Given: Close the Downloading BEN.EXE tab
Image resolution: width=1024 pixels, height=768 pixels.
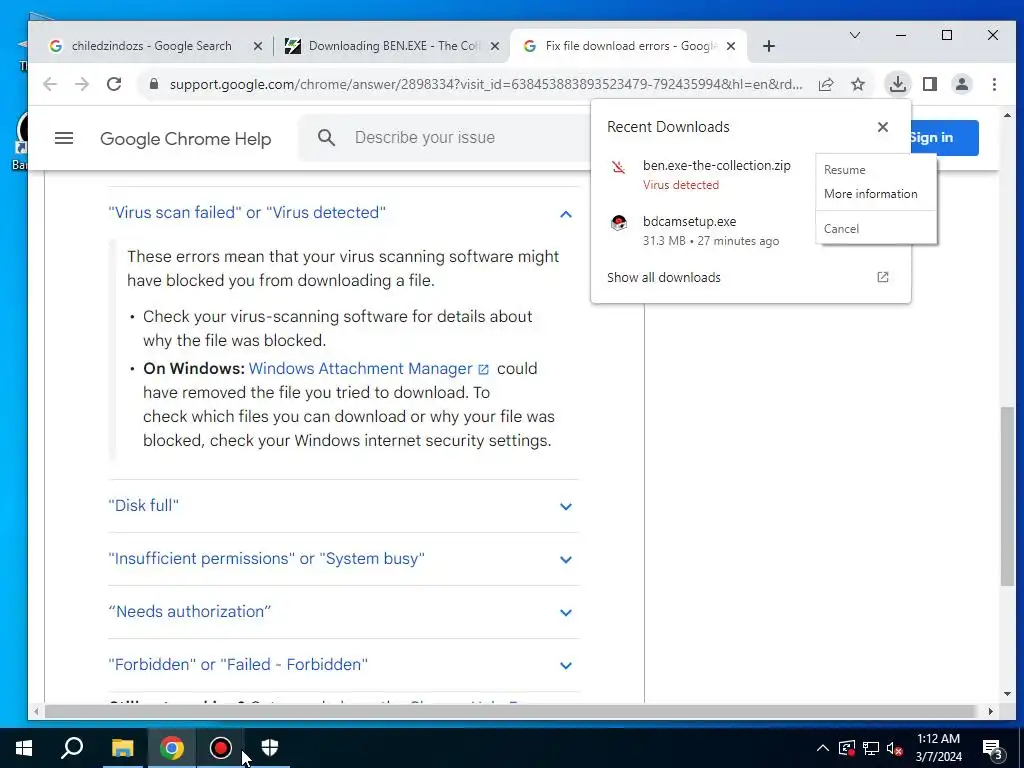Looking at the screenshot, I should click(495, 46).
